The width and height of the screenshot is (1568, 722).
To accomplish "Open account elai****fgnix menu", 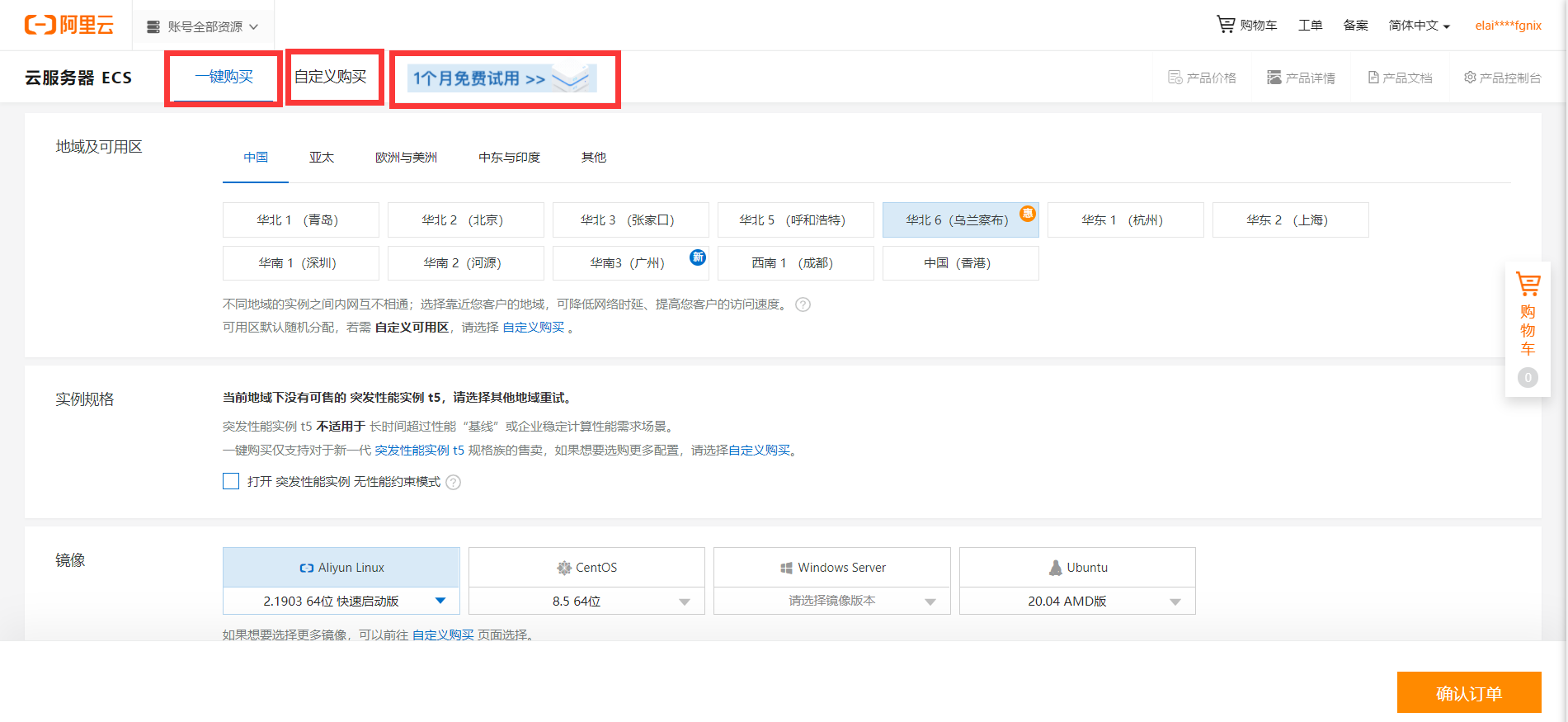I will pos(1508,26).
